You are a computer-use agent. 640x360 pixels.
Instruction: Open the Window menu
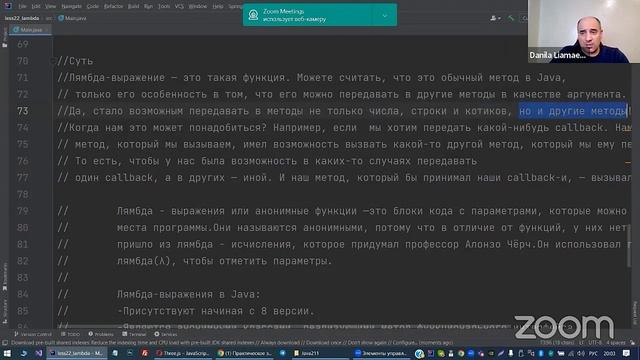point(198,6)
